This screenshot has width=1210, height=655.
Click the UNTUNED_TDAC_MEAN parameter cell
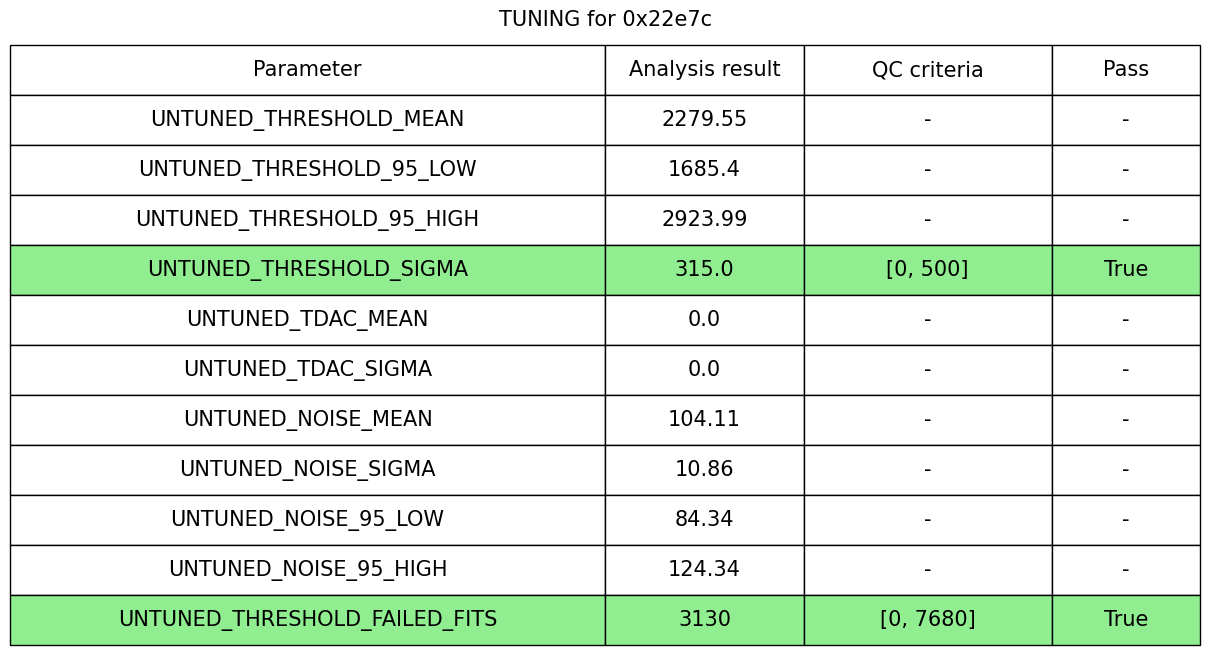307,320
